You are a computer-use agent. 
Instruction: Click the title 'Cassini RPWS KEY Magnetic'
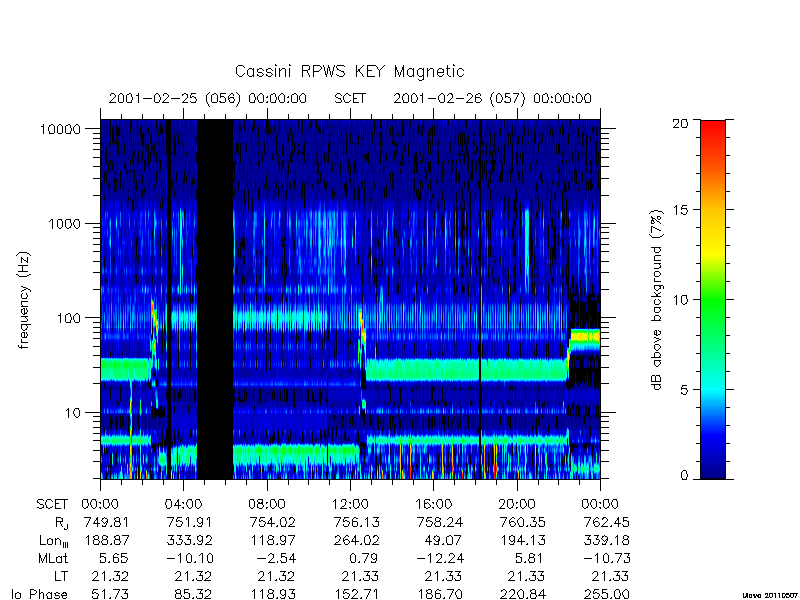(349, 71)
